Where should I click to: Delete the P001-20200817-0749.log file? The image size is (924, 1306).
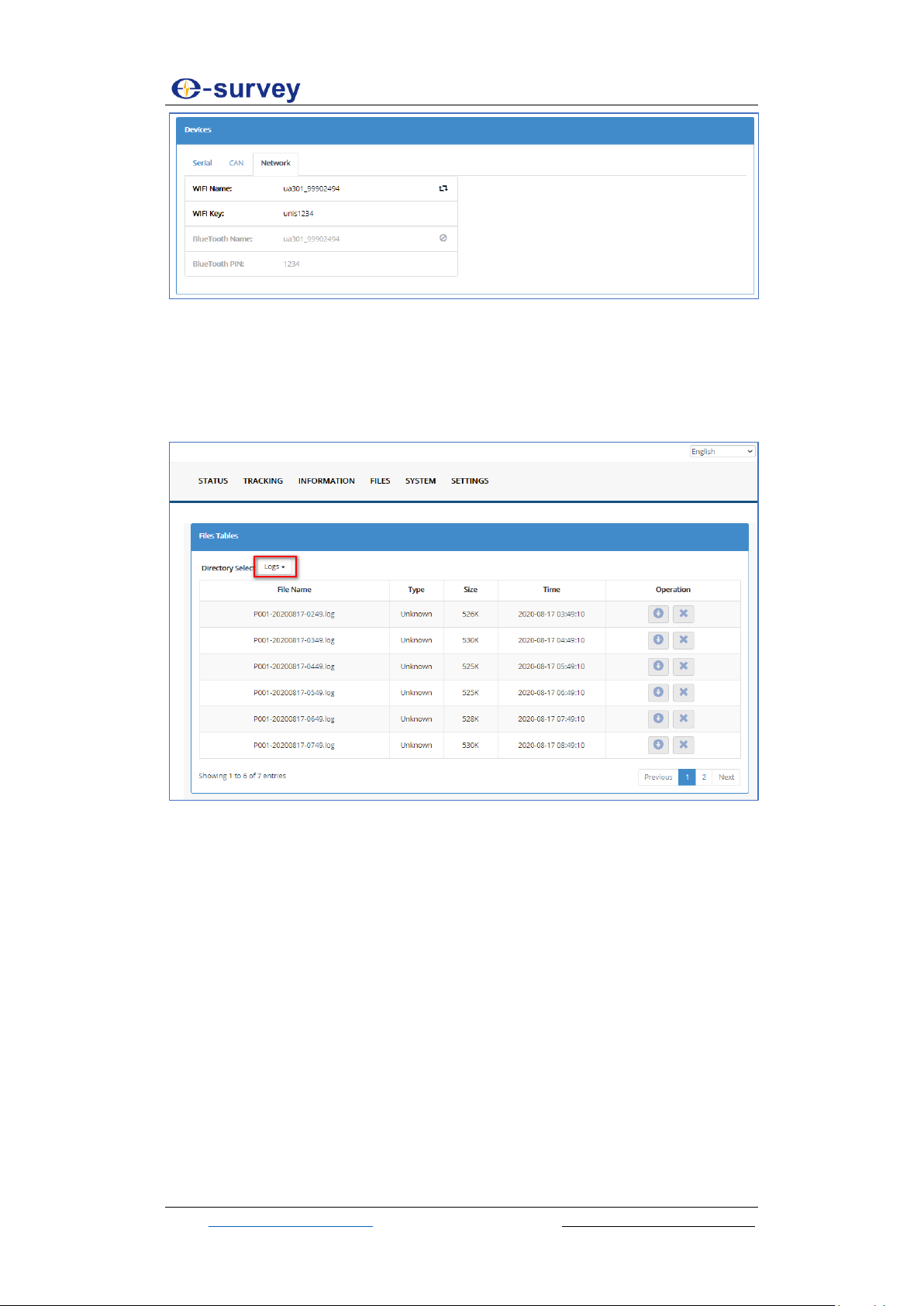683,745
